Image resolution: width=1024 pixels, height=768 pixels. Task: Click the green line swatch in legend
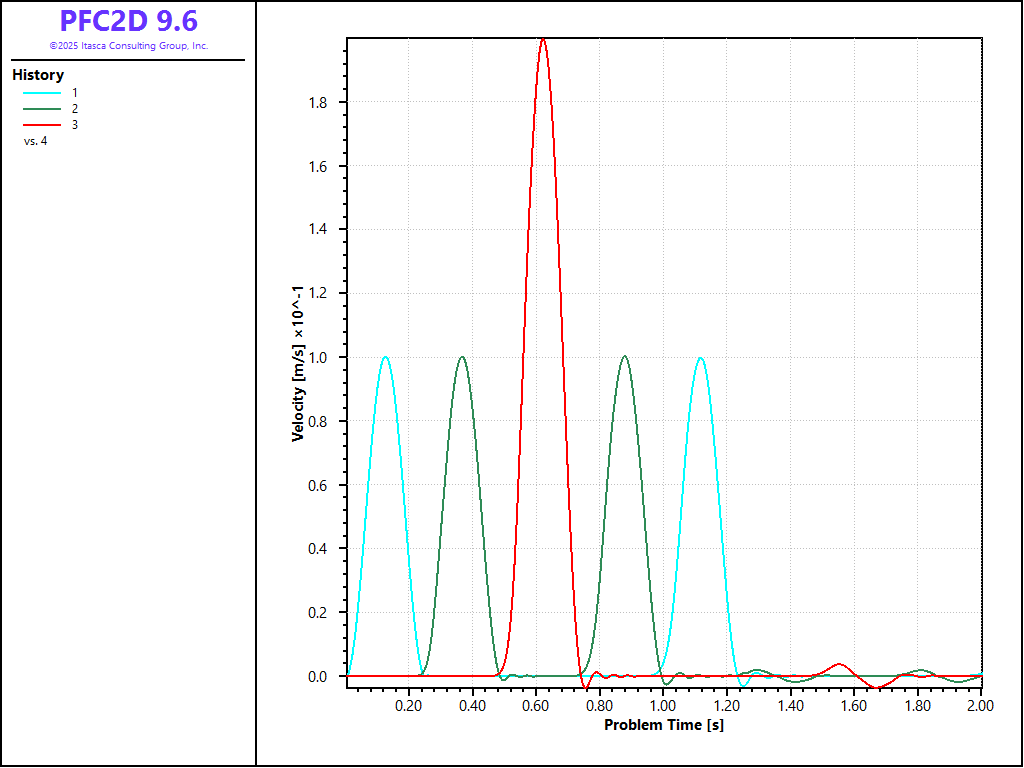42,108
